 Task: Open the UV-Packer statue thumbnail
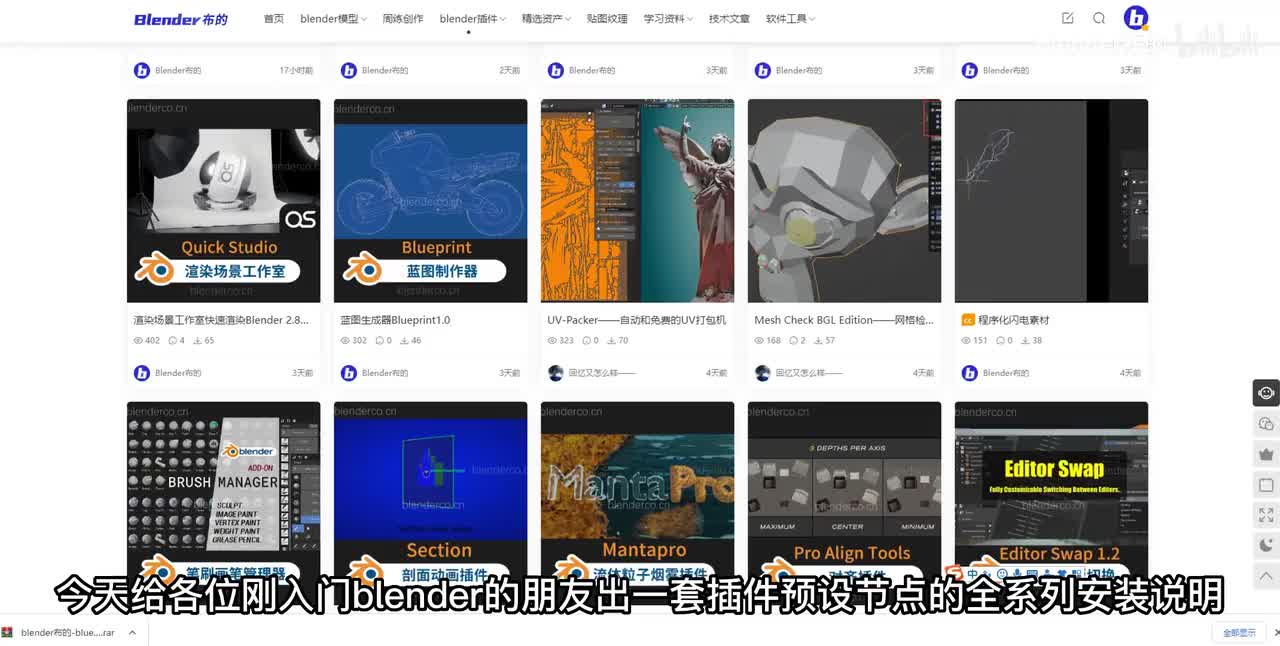(638, 200)
